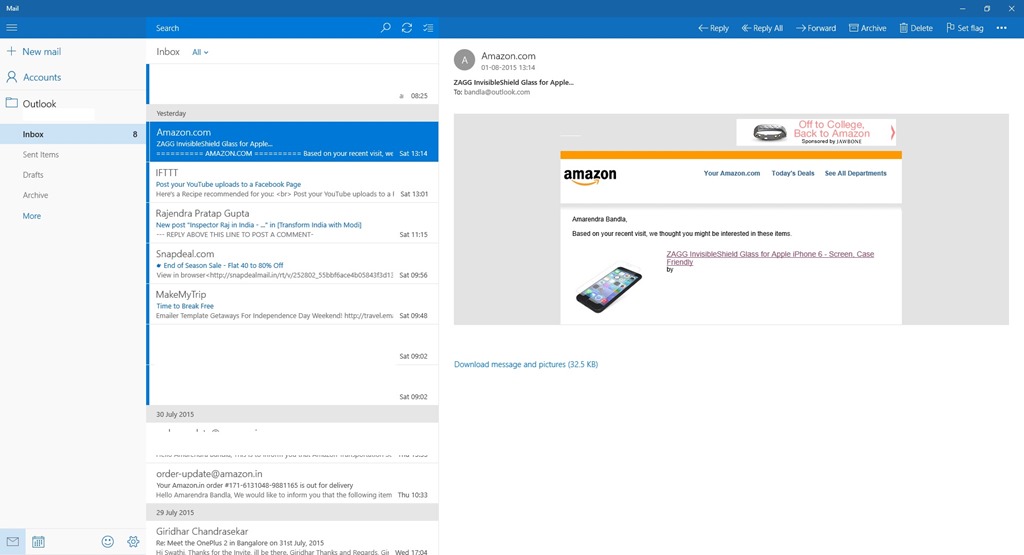Forward the open message
Viewport: 1024px width, 555px height.
tap(816, 28)
